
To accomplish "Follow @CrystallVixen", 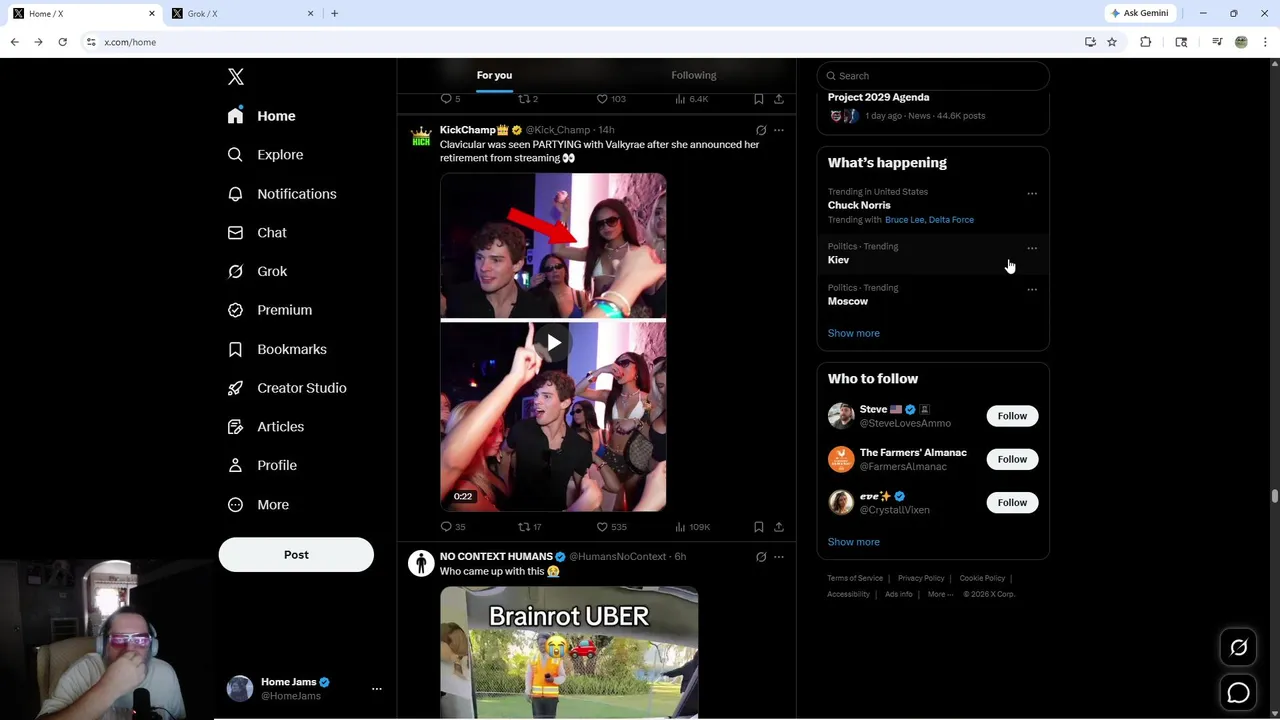I will 1012,503.
